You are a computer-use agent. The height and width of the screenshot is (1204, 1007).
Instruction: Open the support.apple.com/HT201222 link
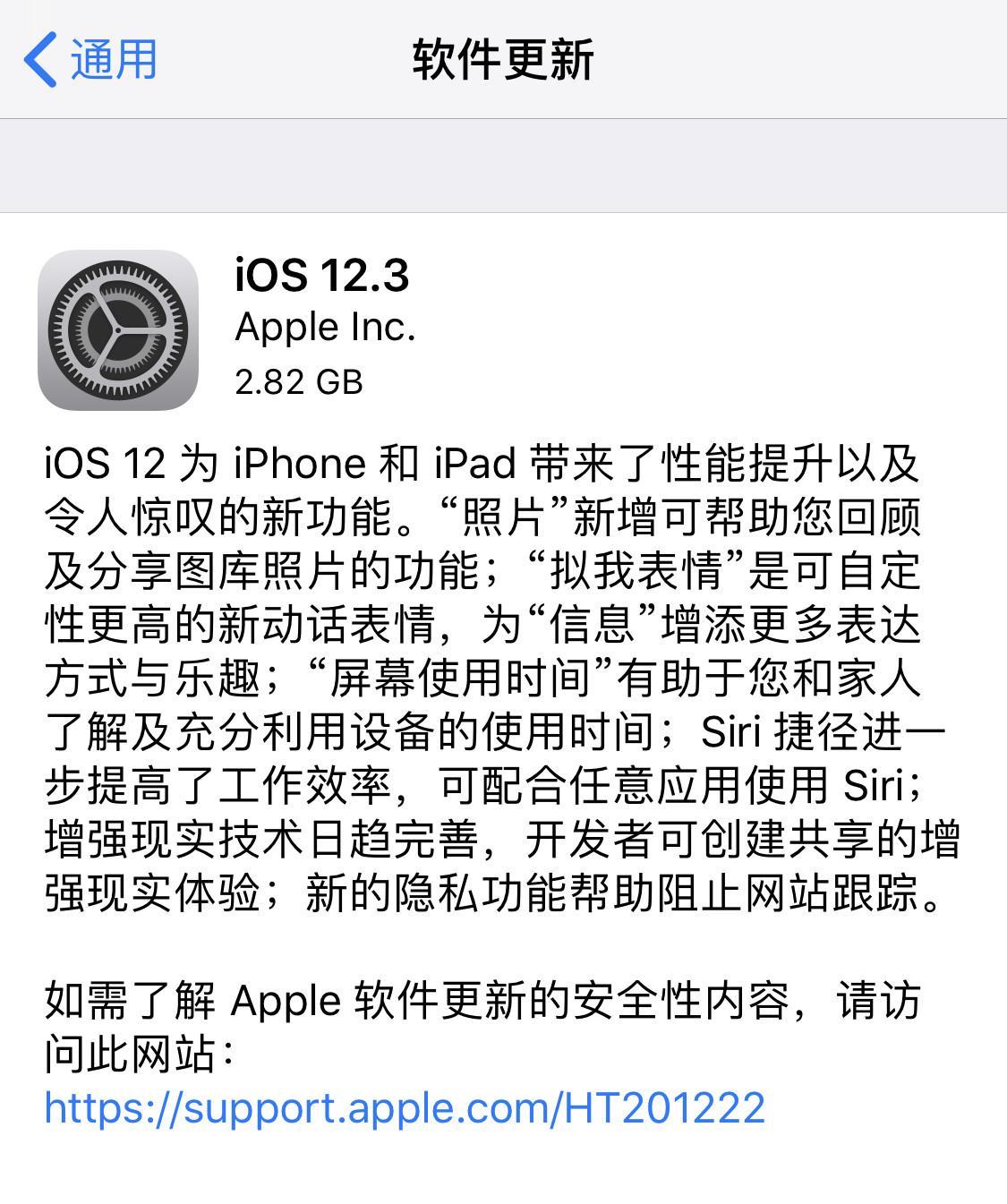tap(405, 1107)
